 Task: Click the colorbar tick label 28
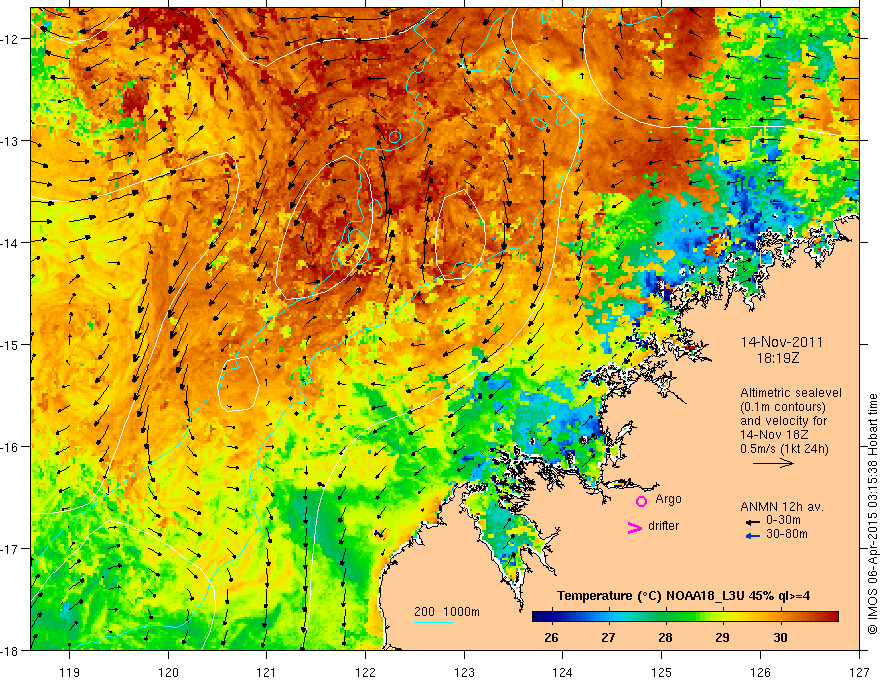click(x=665, y=637)
